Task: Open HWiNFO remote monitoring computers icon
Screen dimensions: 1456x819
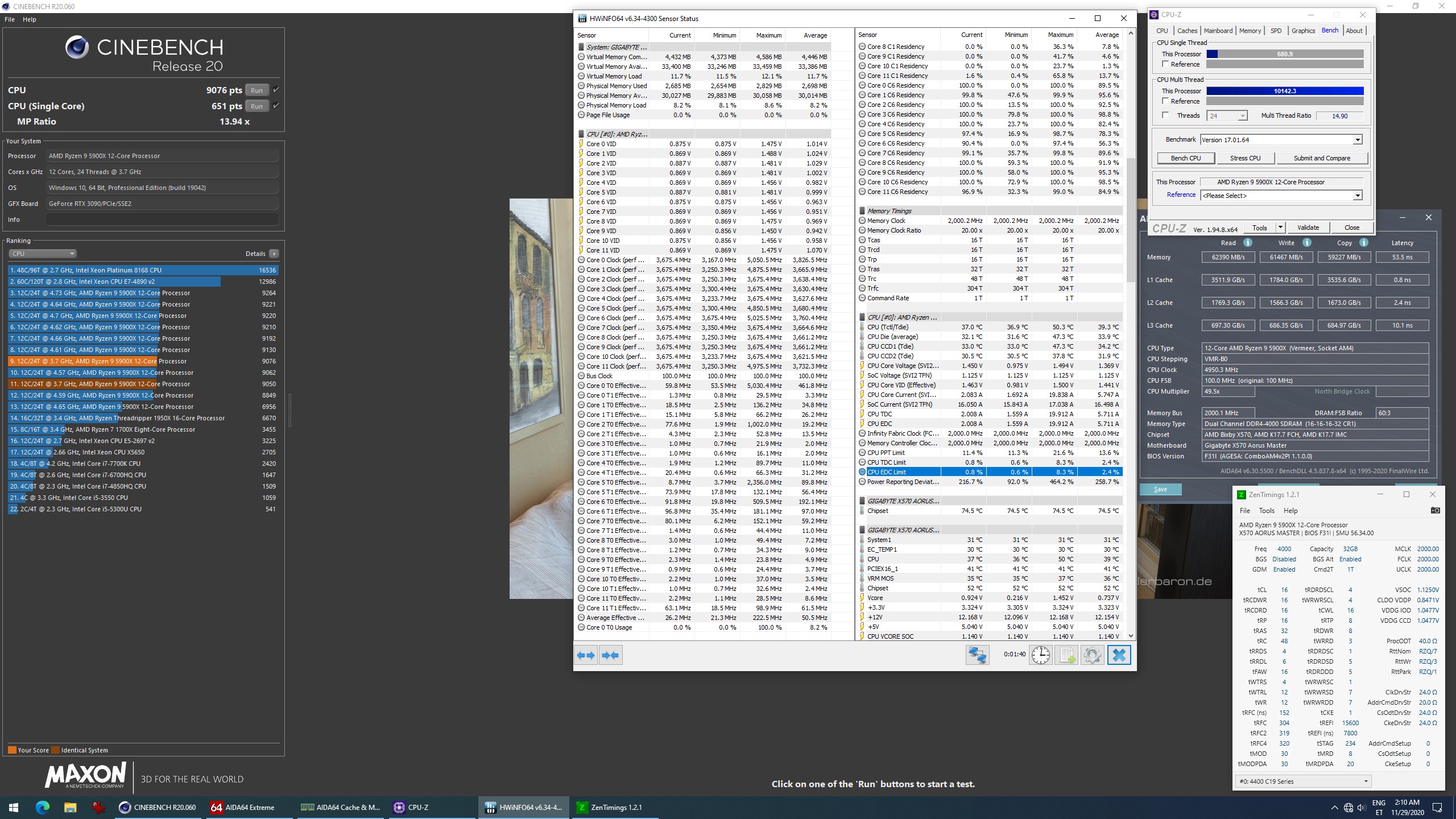Action: coord(977,655)
